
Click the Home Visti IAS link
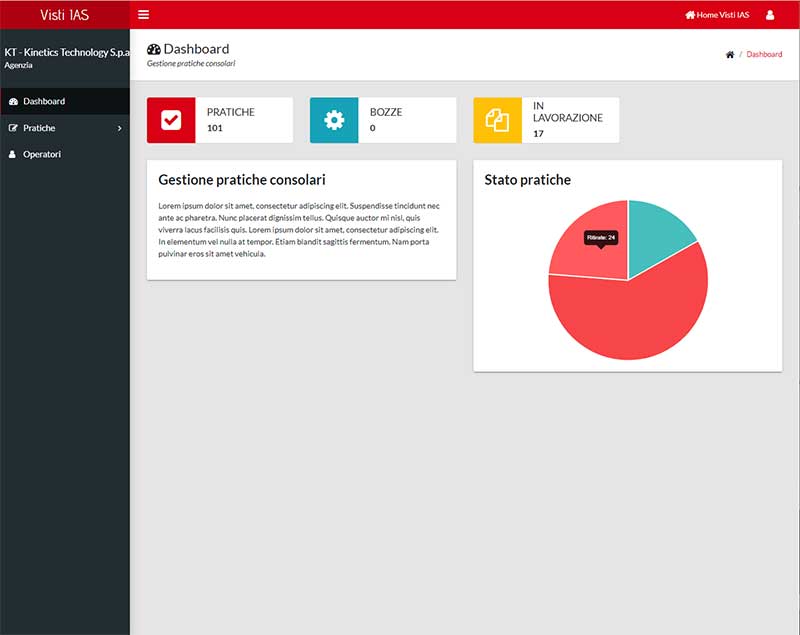pos(717,15)
